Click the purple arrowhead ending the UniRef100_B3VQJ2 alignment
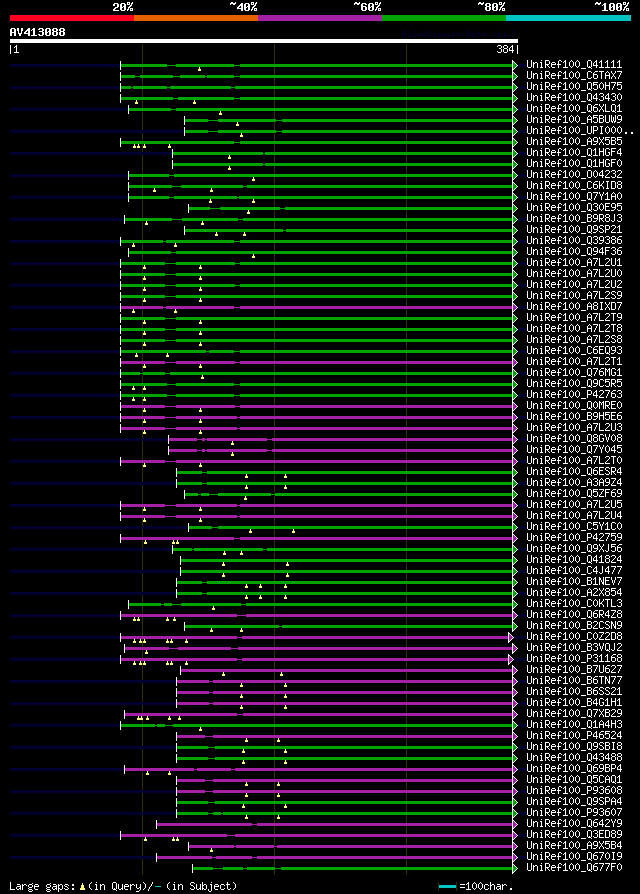Image resolution: width=640 pixels, height=894 pixels. [x=515, y=648]
